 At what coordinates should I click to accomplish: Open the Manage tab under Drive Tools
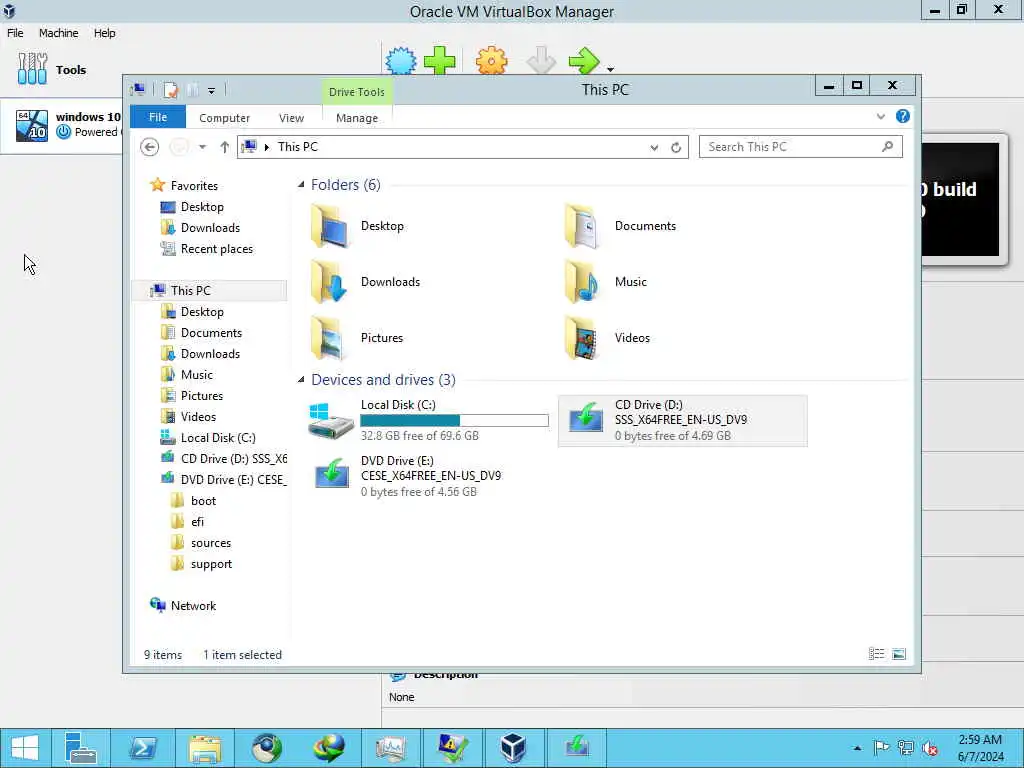(x=357, y=118)
